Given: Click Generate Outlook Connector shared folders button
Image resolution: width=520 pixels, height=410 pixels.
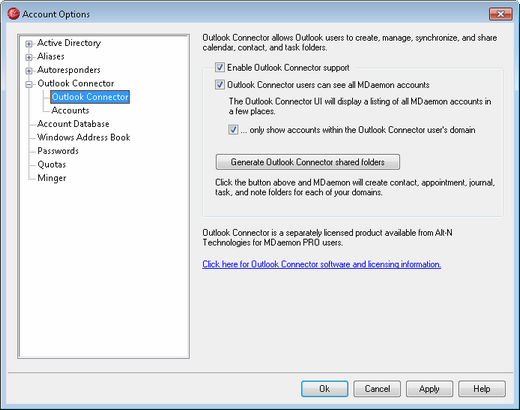Looking at the screenshot, I should pos(308,162).
